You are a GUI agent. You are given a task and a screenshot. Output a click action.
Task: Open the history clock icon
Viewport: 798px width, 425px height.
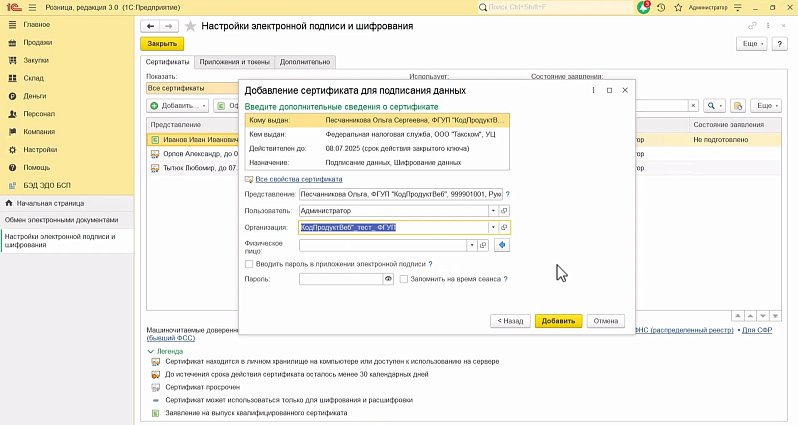(661, 8)
